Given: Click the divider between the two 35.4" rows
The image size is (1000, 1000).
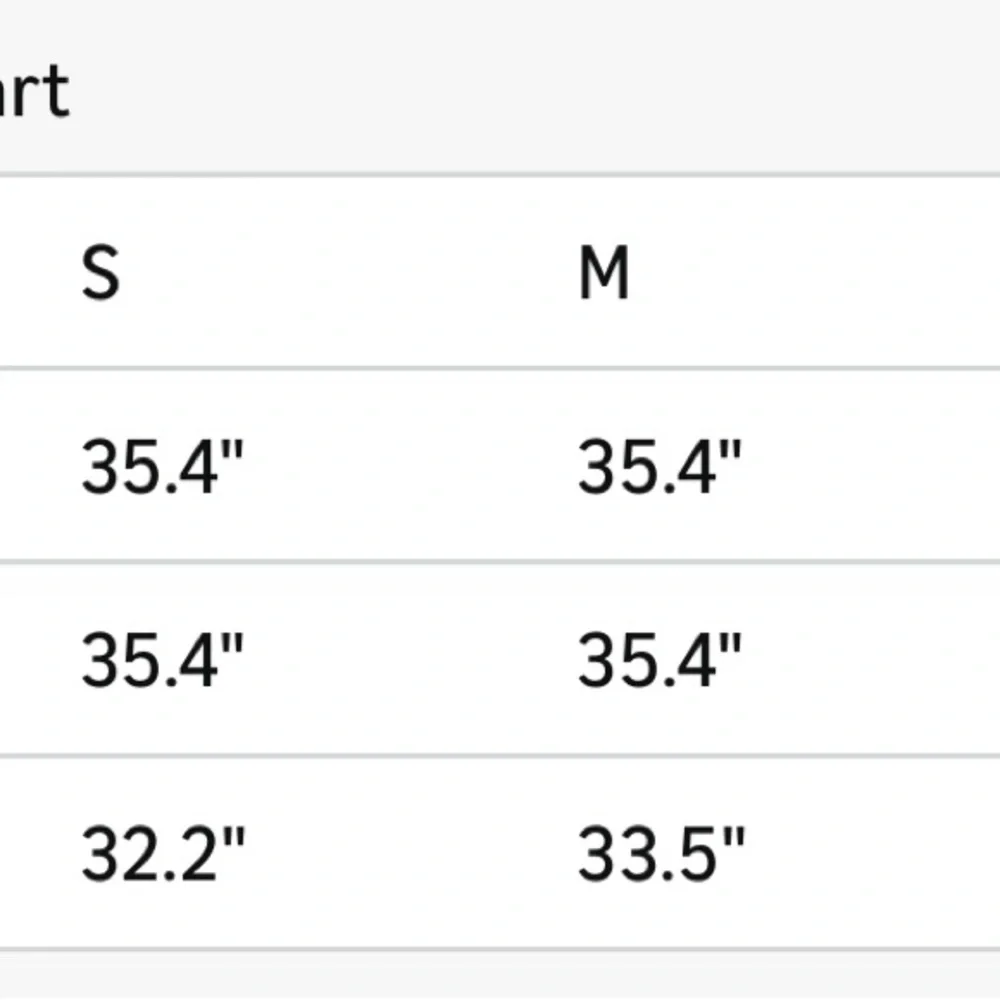Looking at the screenshot, I should [x=500, y=562].
